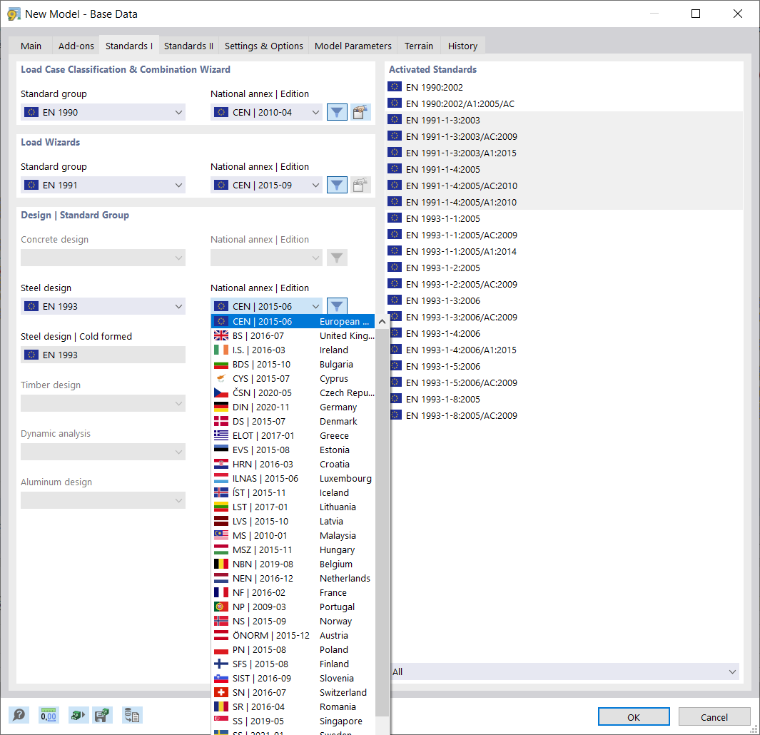This screenshot has width=760, height=735.
Task: Pick ELOT | 2017-01 Greece annex
Action: pyautogui.click(x=293, y=435)
